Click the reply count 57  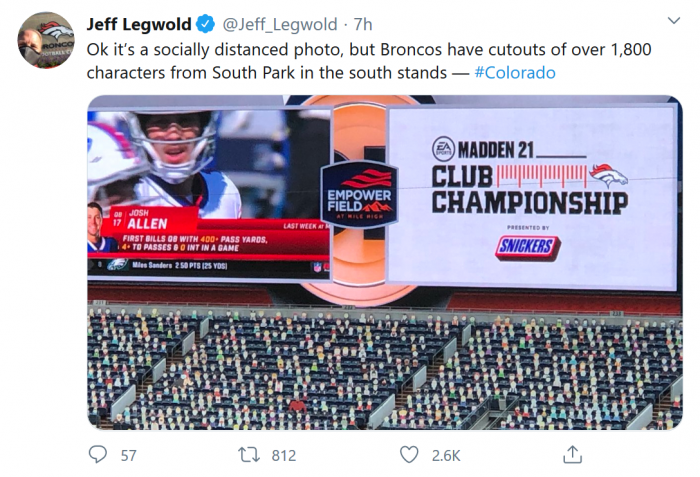point(128,455)
